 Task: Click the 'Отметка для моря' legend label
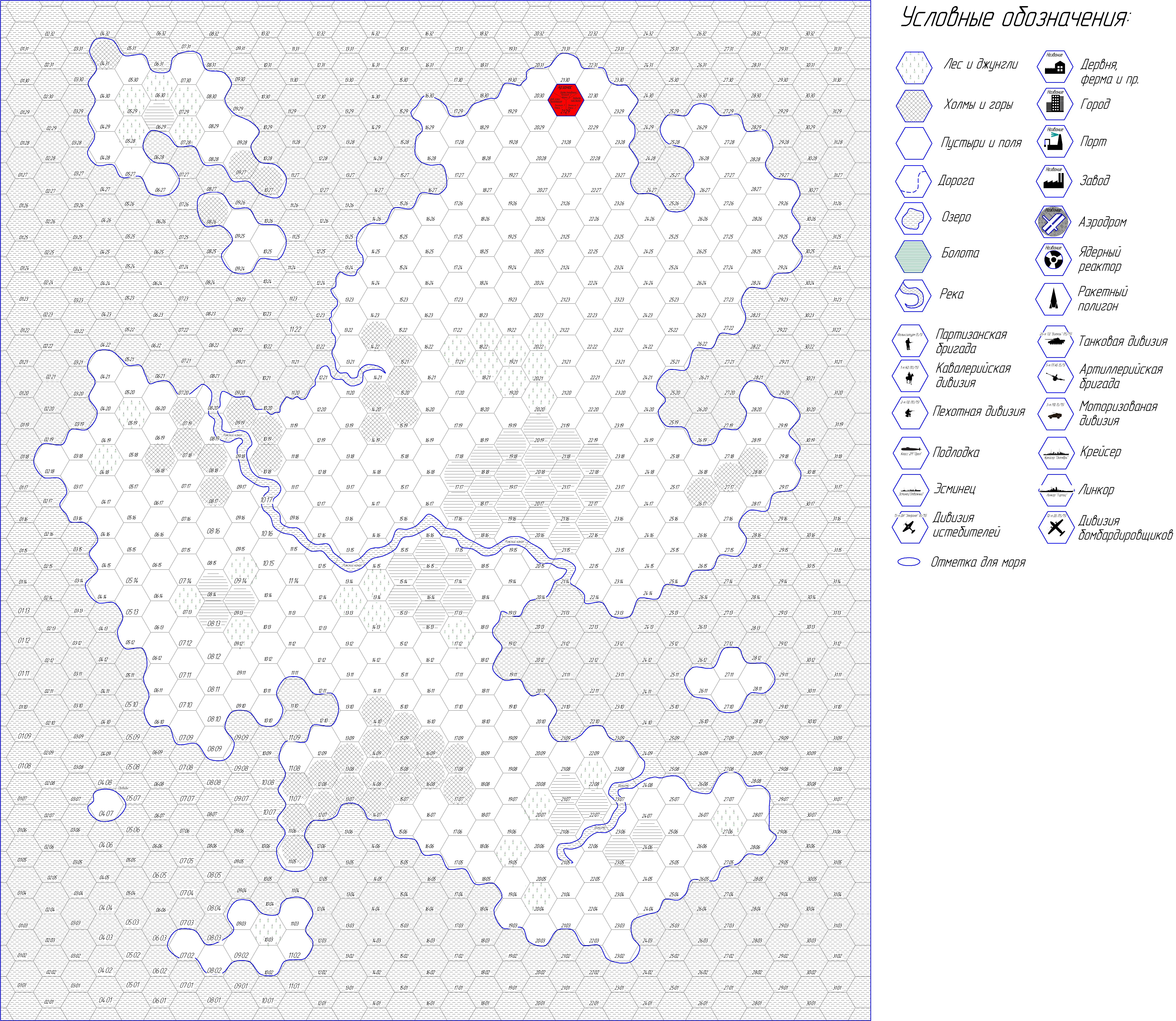[x=978, y=562]
